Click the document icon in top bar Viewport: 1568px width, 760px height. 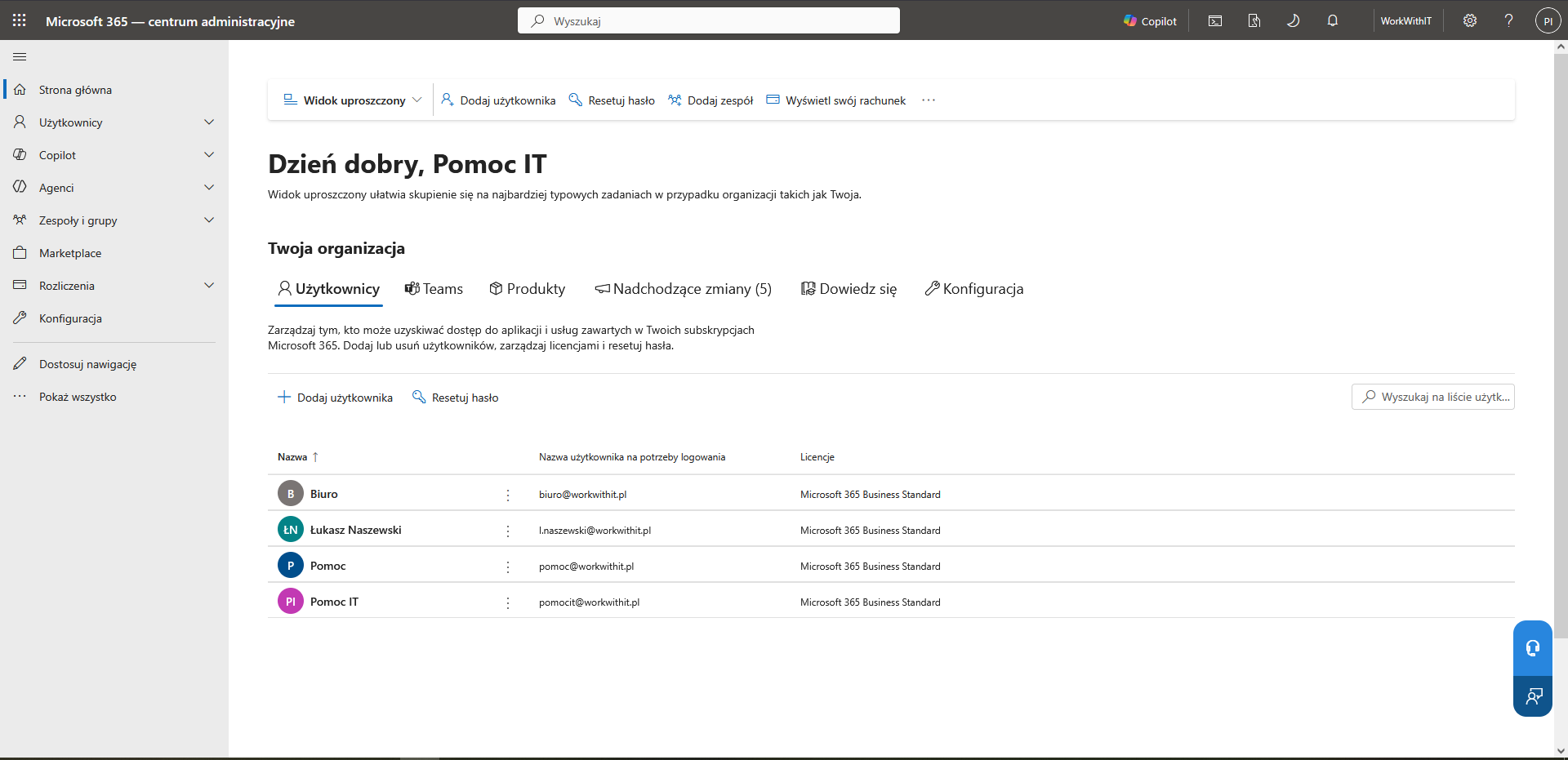pyautogui.click(x=1254, y=21)
